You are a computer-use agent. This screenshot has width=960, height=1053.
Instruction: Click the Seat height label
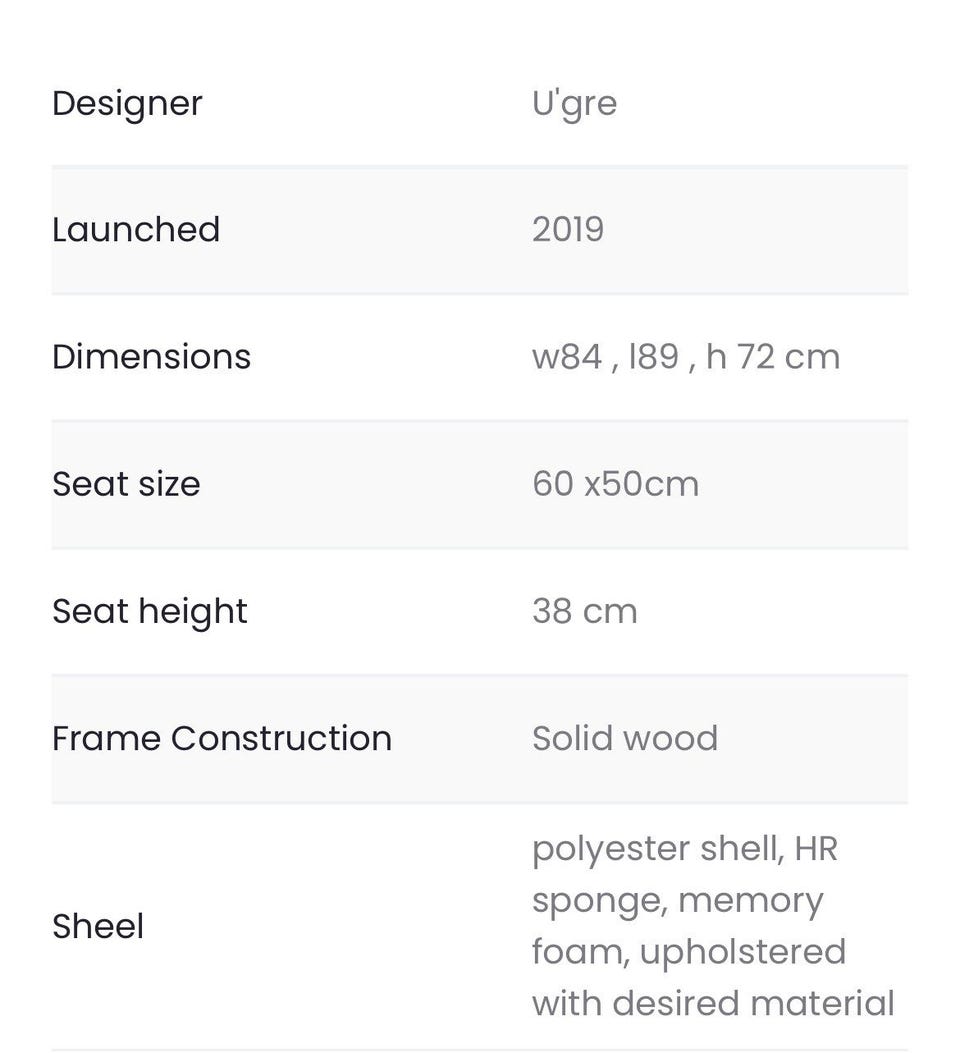click(149, 611)
